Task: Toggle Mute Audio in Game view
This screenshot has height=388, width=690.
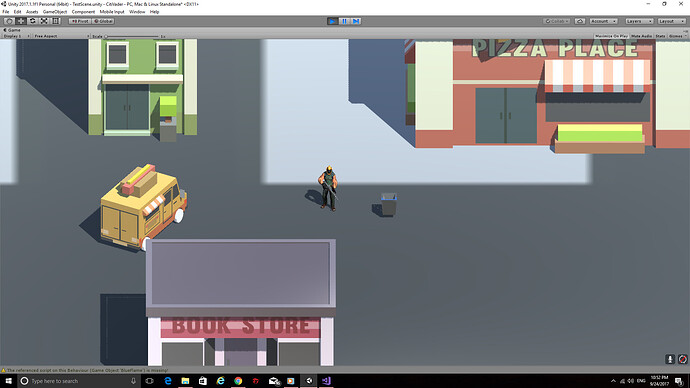Action: pyautogui.click(x=642, y=36)
